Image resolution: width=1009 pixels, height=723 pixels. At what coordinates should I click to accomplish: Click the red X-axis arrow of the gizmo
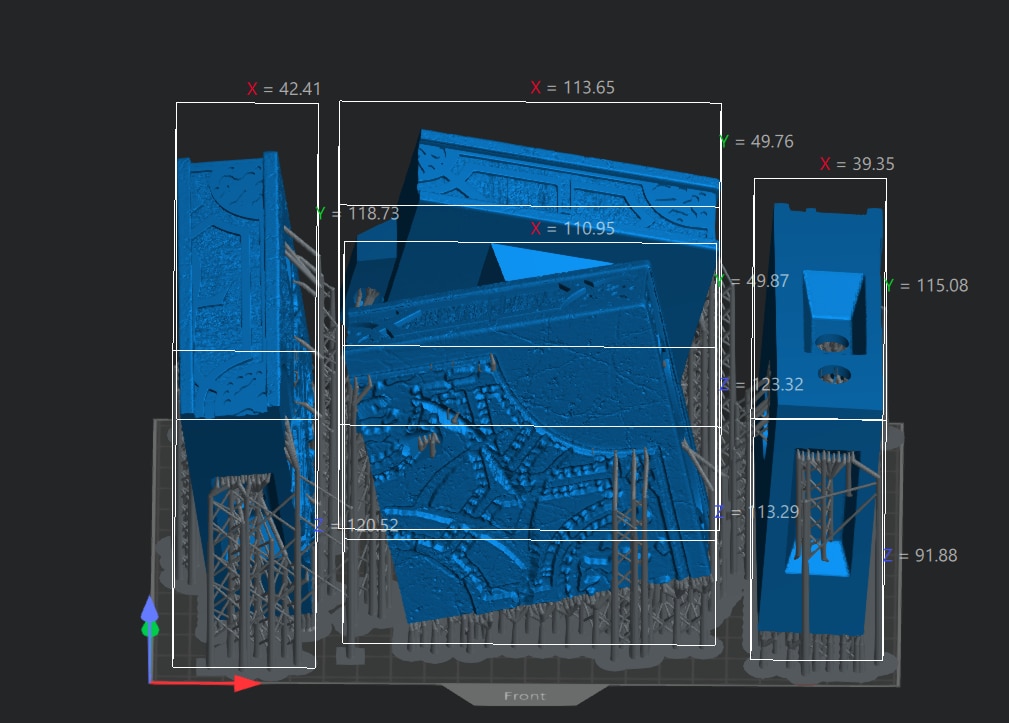pos(247,683)
